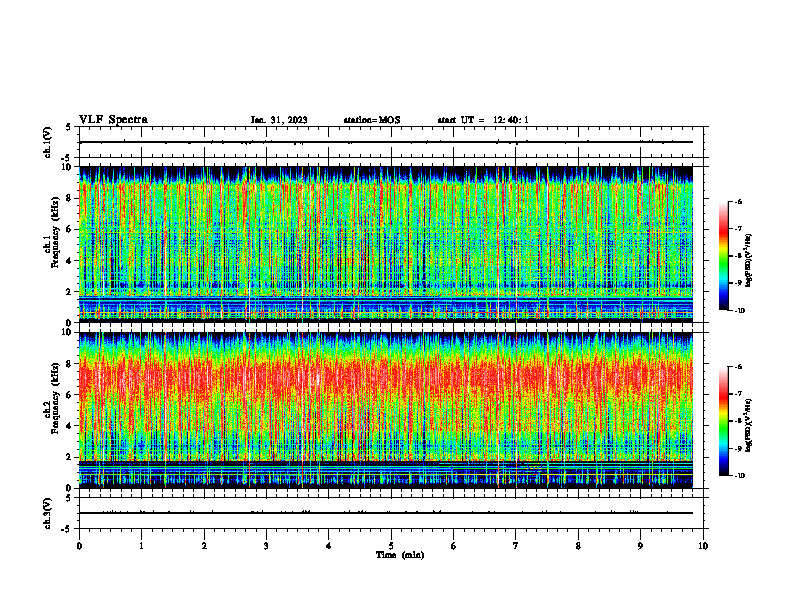Screen dimensions: 792x612
Task: Click the "VLF Spectra" title text
Action: point(114,120)
